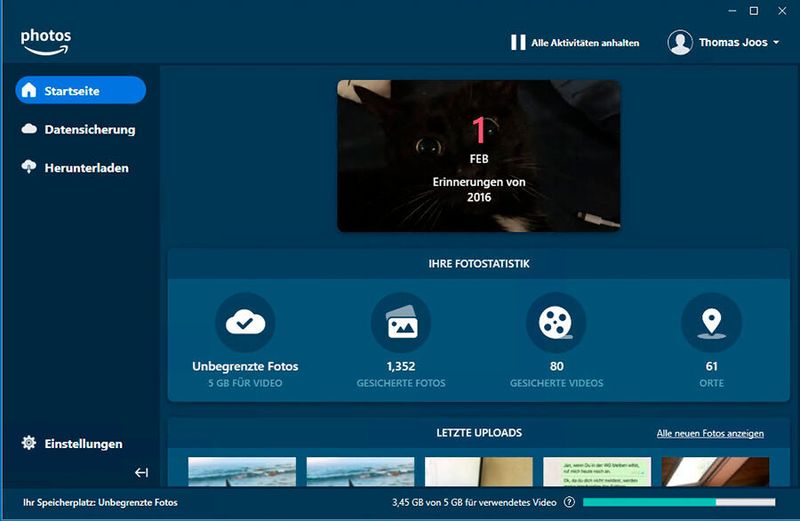This screenshot has height=521, width=800.
Task: Click the Orte location pin icon
Action: pyautogui.click(x=711, y=322)
